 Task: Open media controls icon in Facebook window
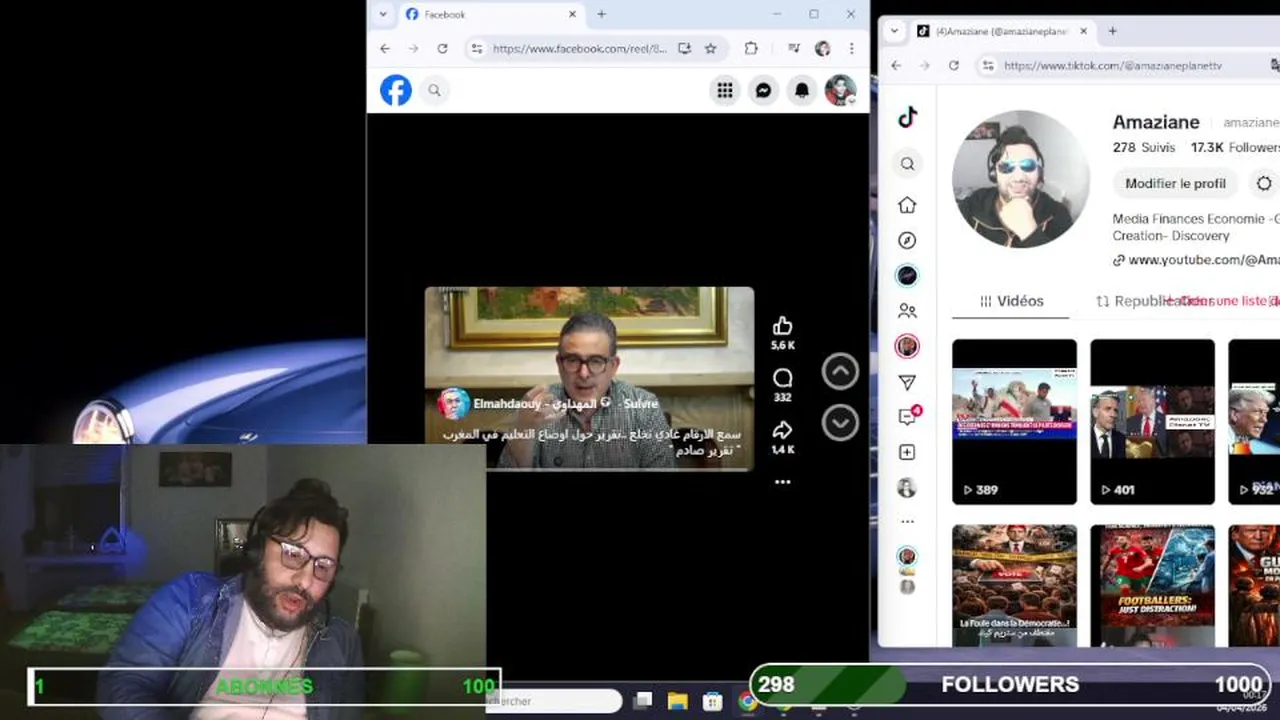[x=794, y=48]
